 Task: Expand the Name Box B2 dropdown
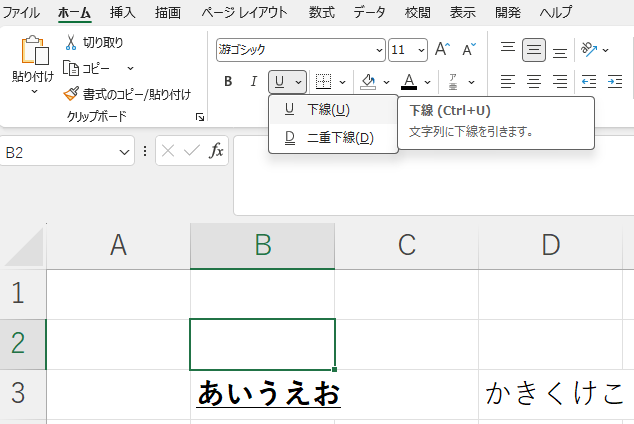click(124, 152)
